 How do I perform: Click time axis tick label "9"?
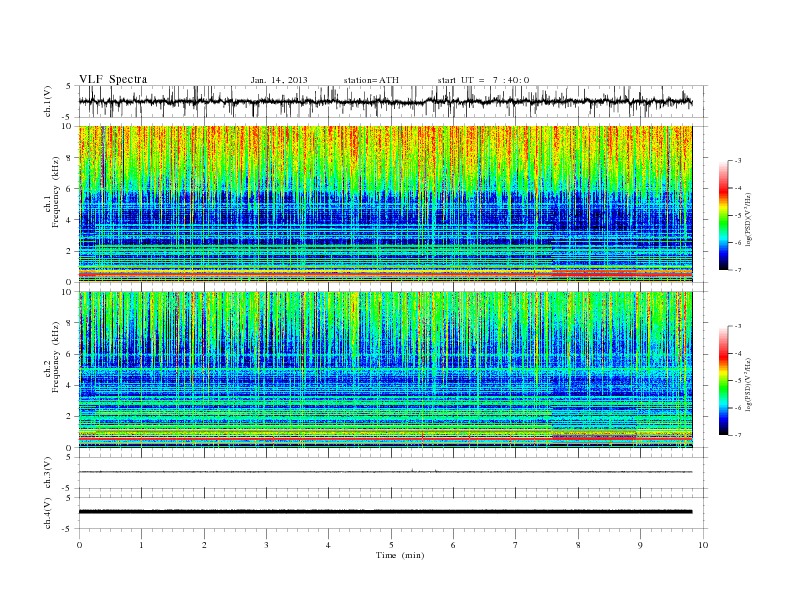click(640, 545)
